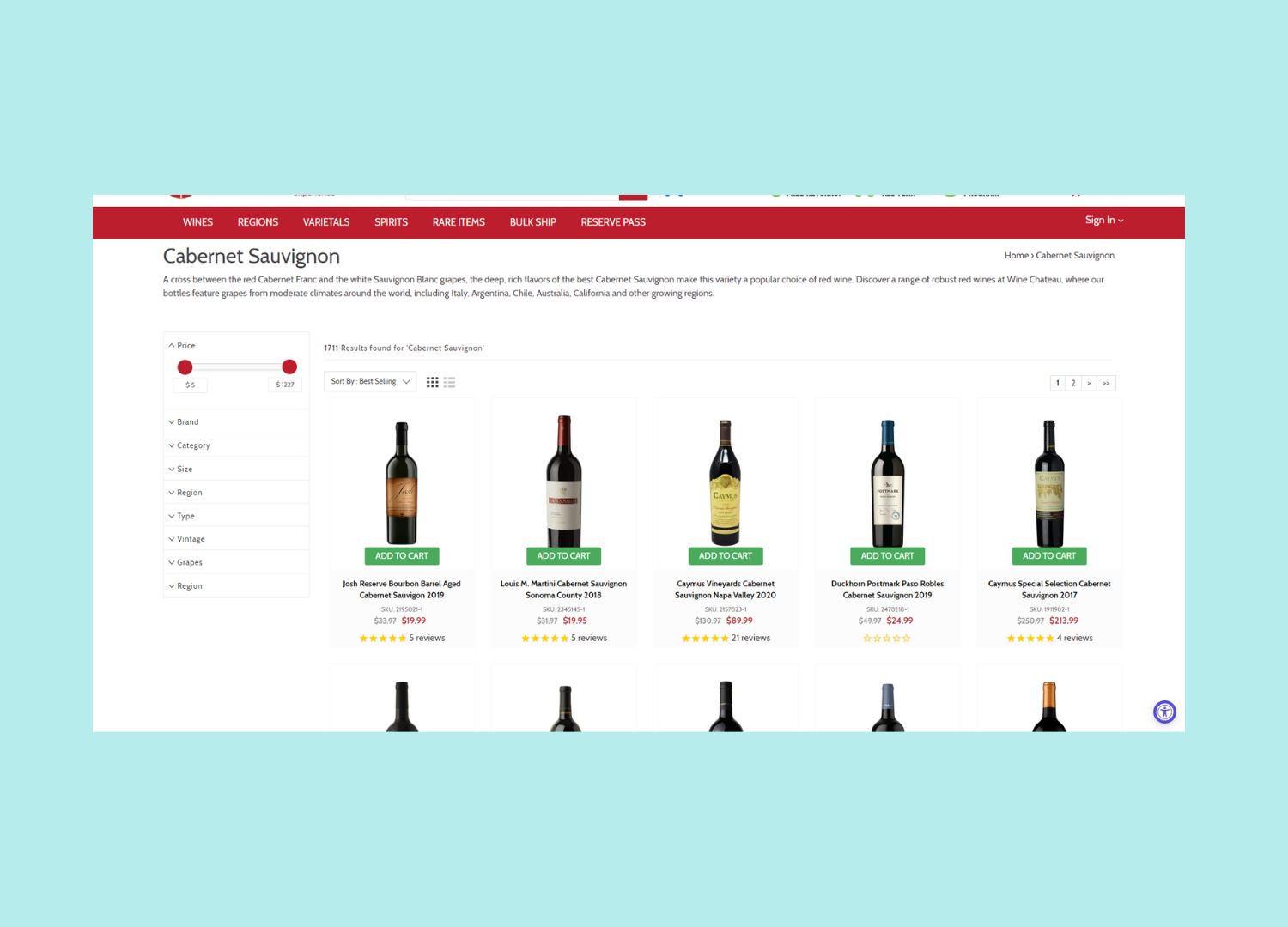Viewport: 1288px width, 927px height.
Task: Click the $24.99 price on Duckhorn Postmark
Action: pos(900,621)
